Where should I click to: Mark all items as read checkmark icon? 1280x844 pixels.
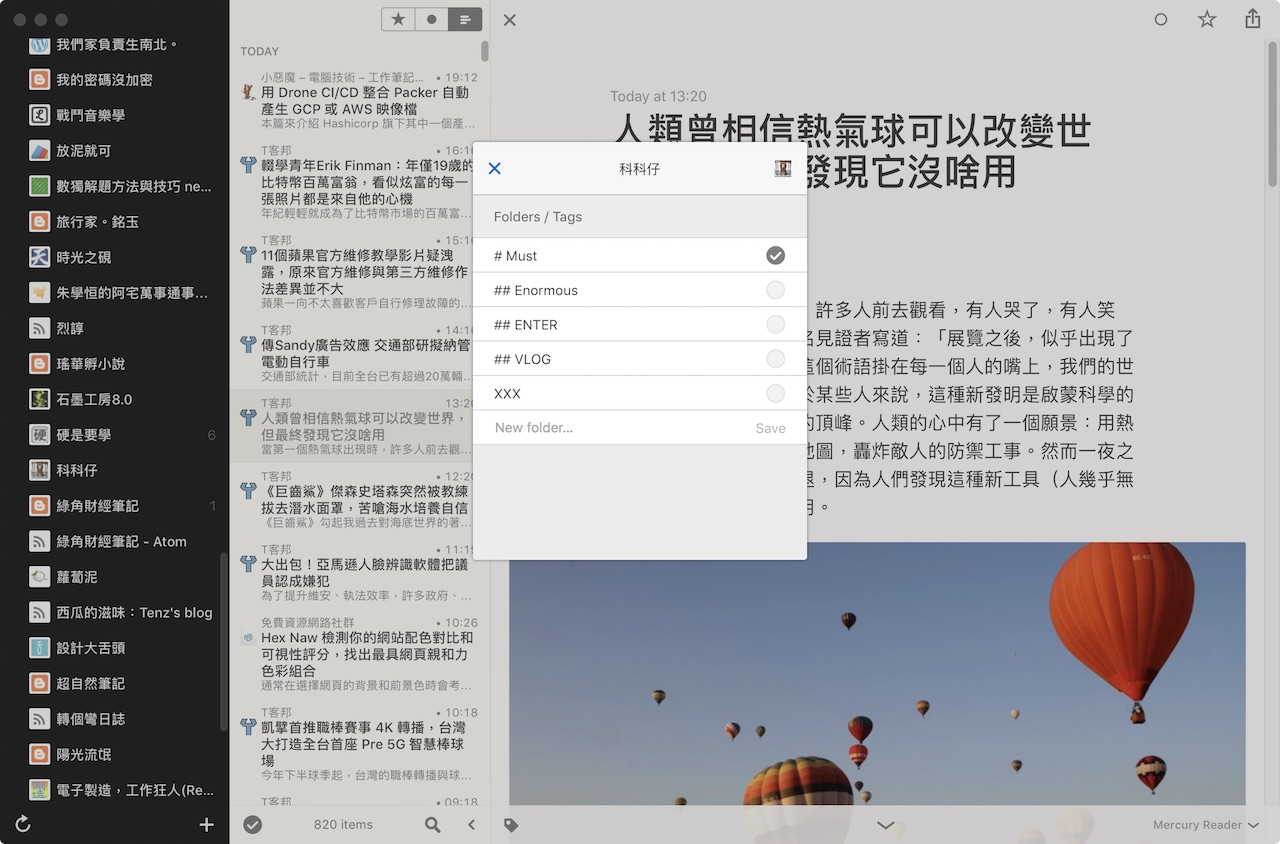(253, 825)
